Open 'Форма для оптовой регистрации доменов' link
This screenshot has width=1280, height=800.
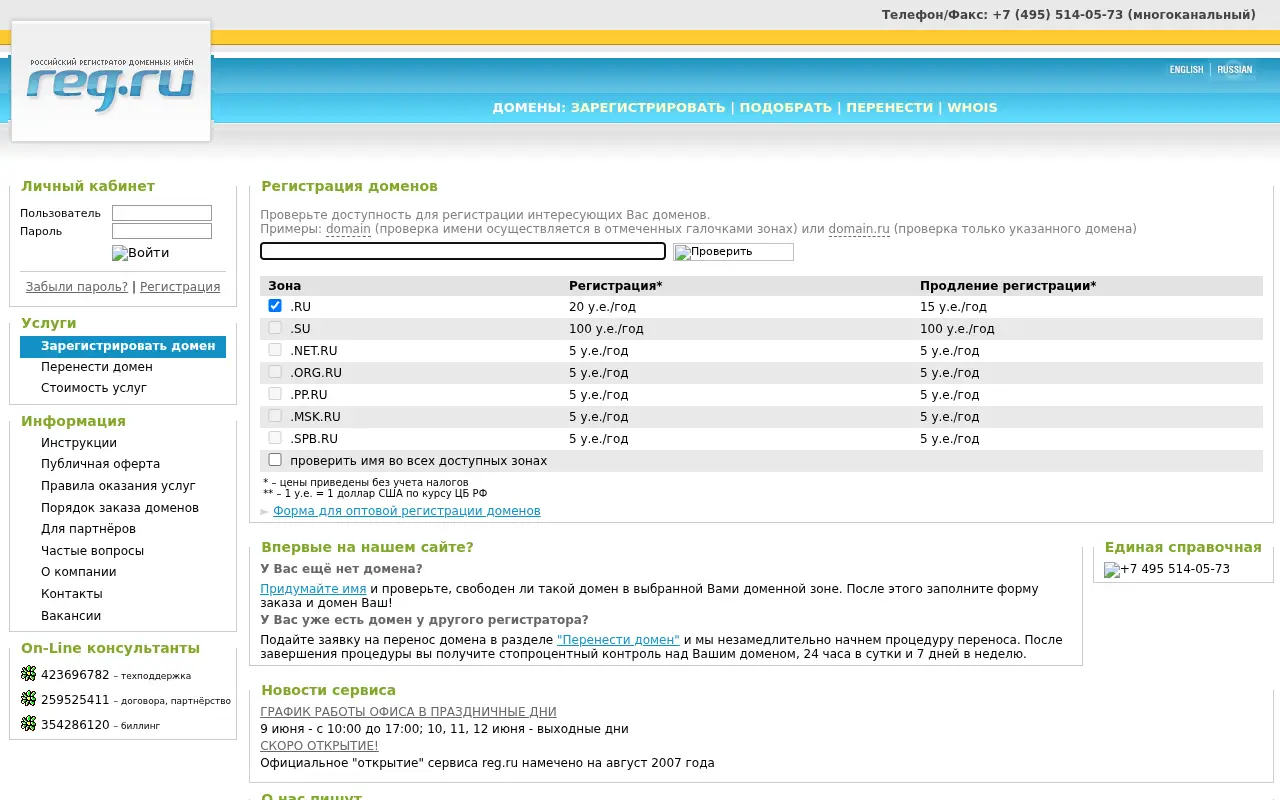point(407,511)
